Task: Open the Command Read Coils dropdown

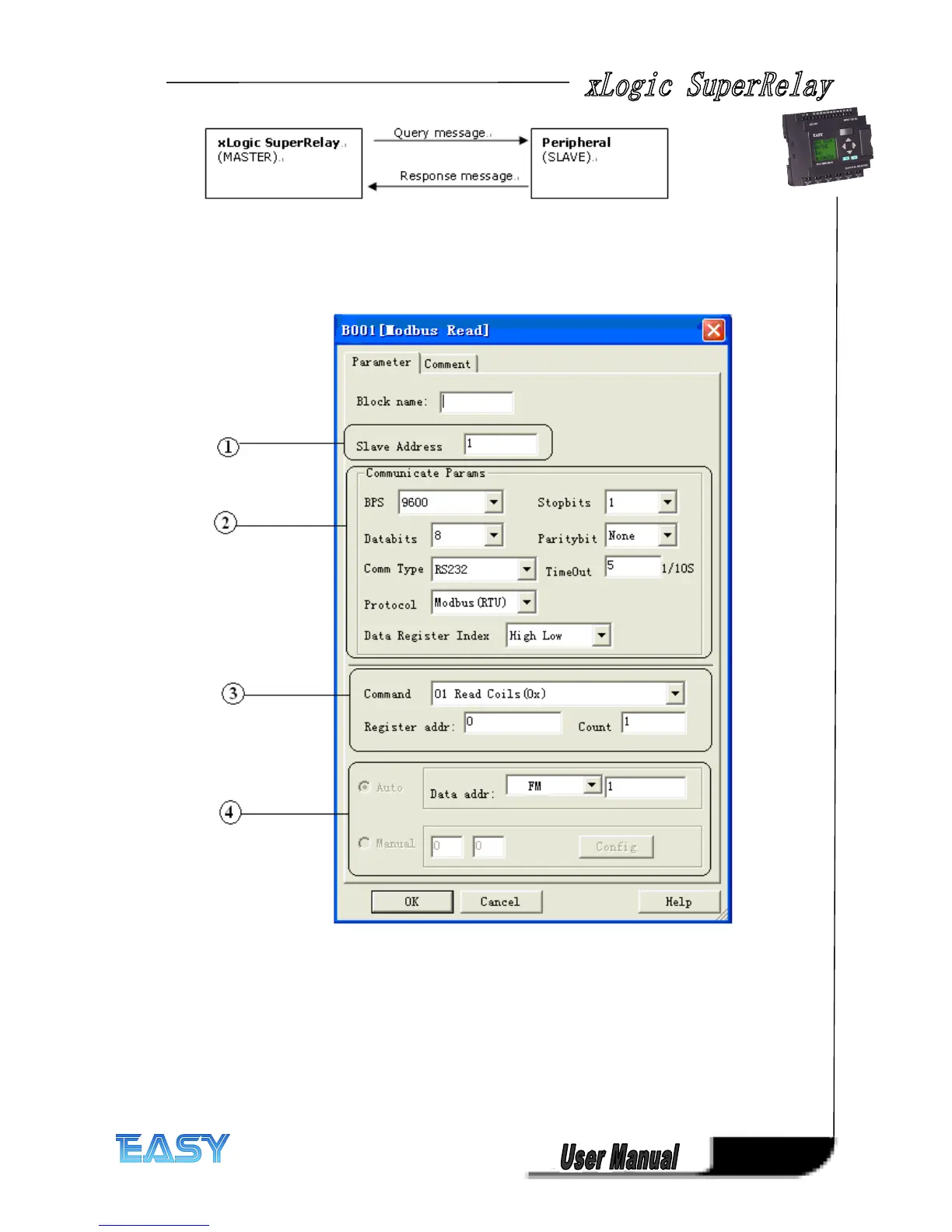Action: [x=675, y=693]
